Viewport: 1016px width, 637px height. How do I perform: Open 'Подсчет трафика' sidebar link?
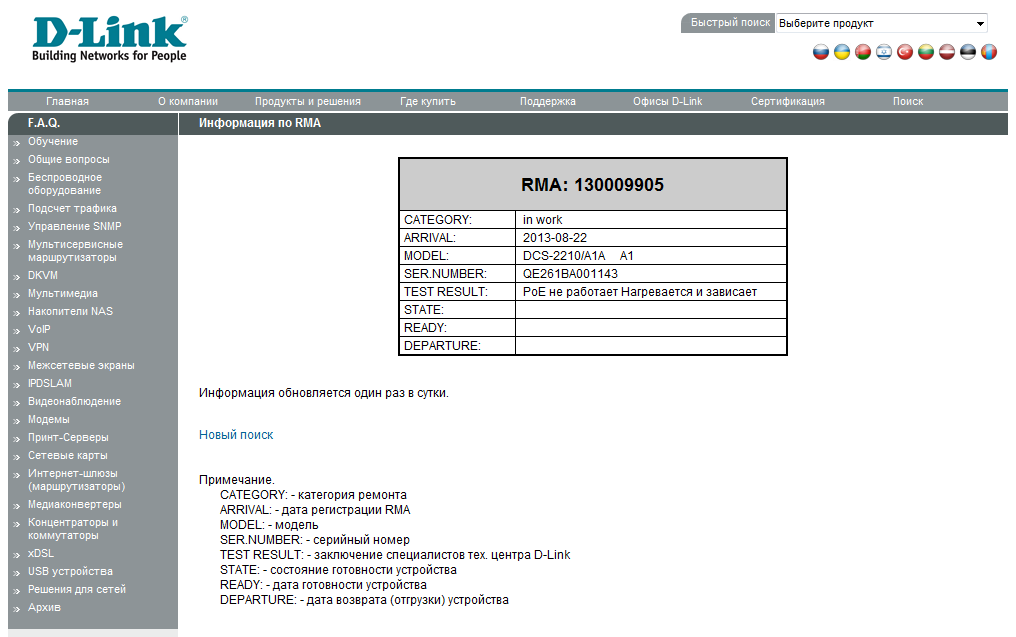tap(72, 209)
